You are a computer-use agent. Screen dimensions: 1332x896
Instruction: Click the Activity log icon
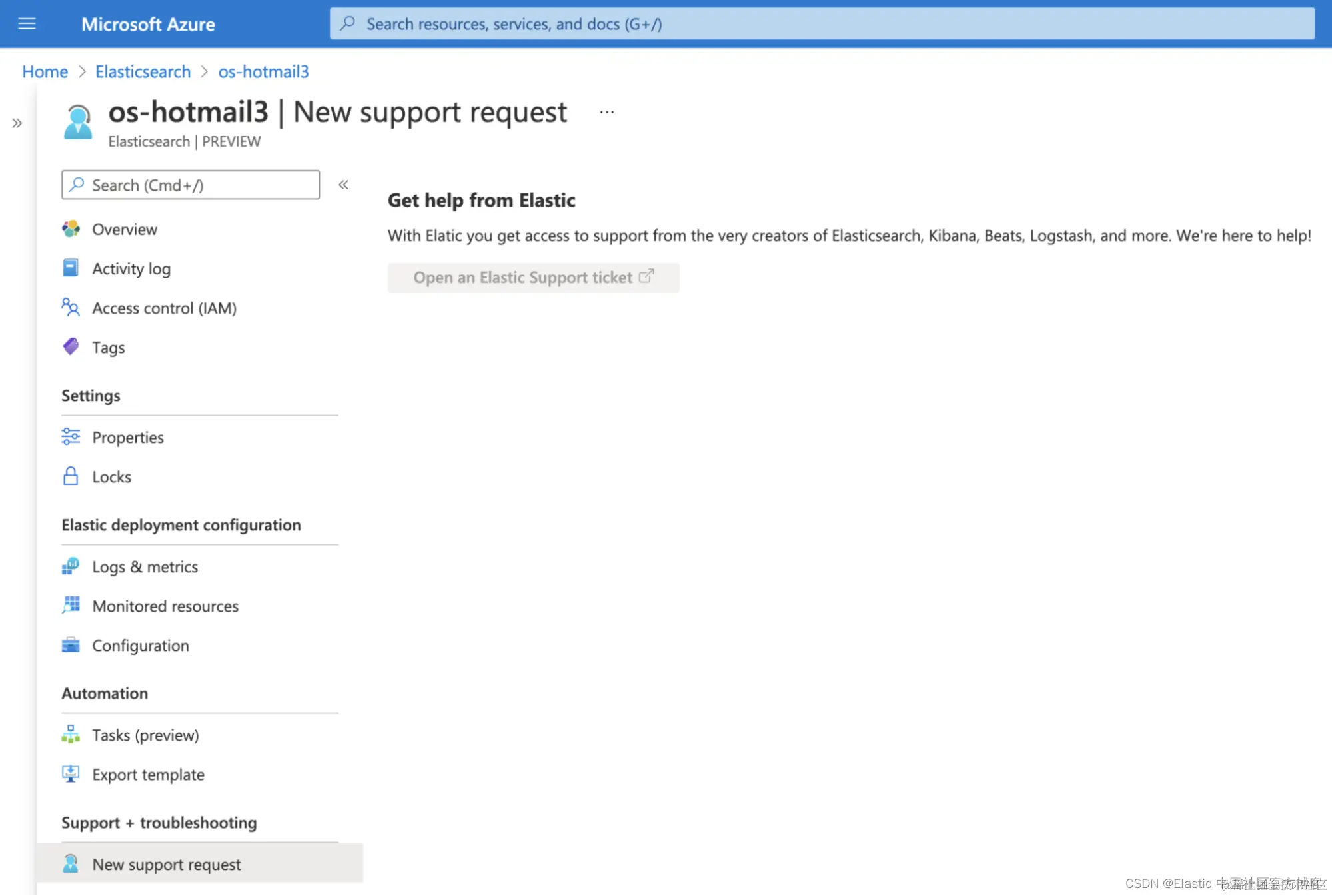(71, 268)
